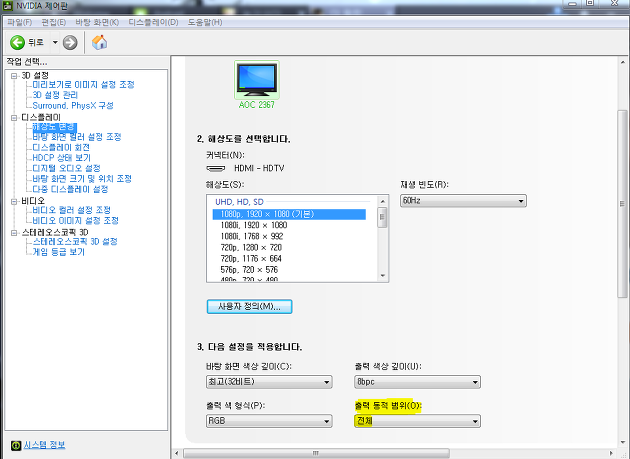Open HDCP 상태 보기 item
This screenshot has height=459, width=630.
pyautogui.click(x=61, y=158)
